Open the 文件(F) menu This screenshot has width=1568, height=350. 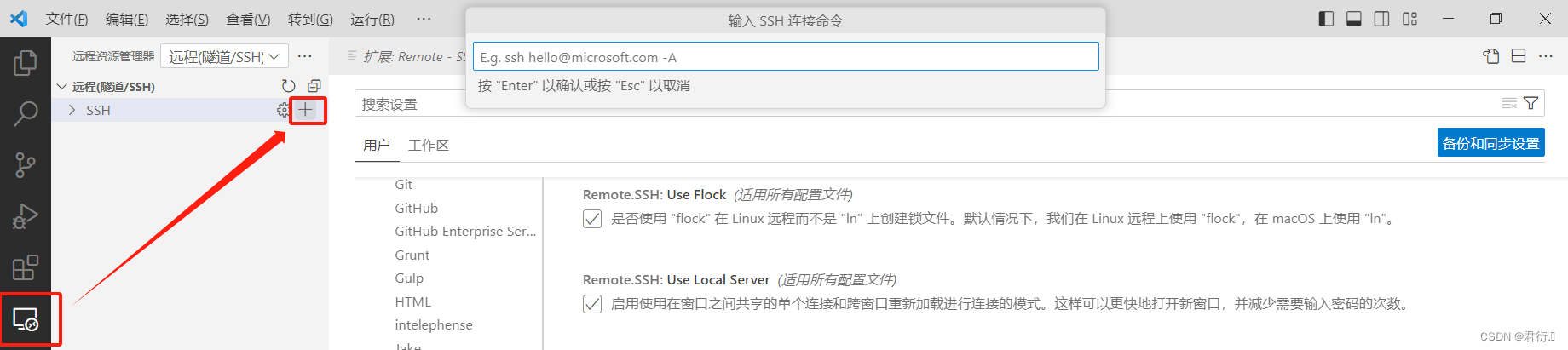tap(66, 19)
